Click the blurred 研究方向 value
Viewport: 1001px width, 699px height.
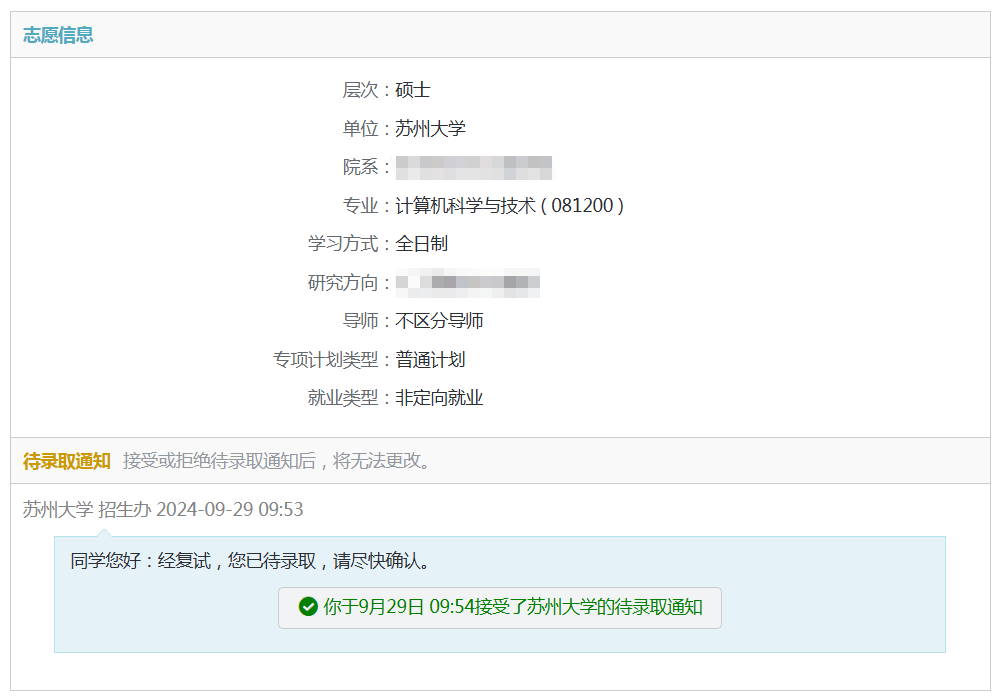click(x=468, y=283)
